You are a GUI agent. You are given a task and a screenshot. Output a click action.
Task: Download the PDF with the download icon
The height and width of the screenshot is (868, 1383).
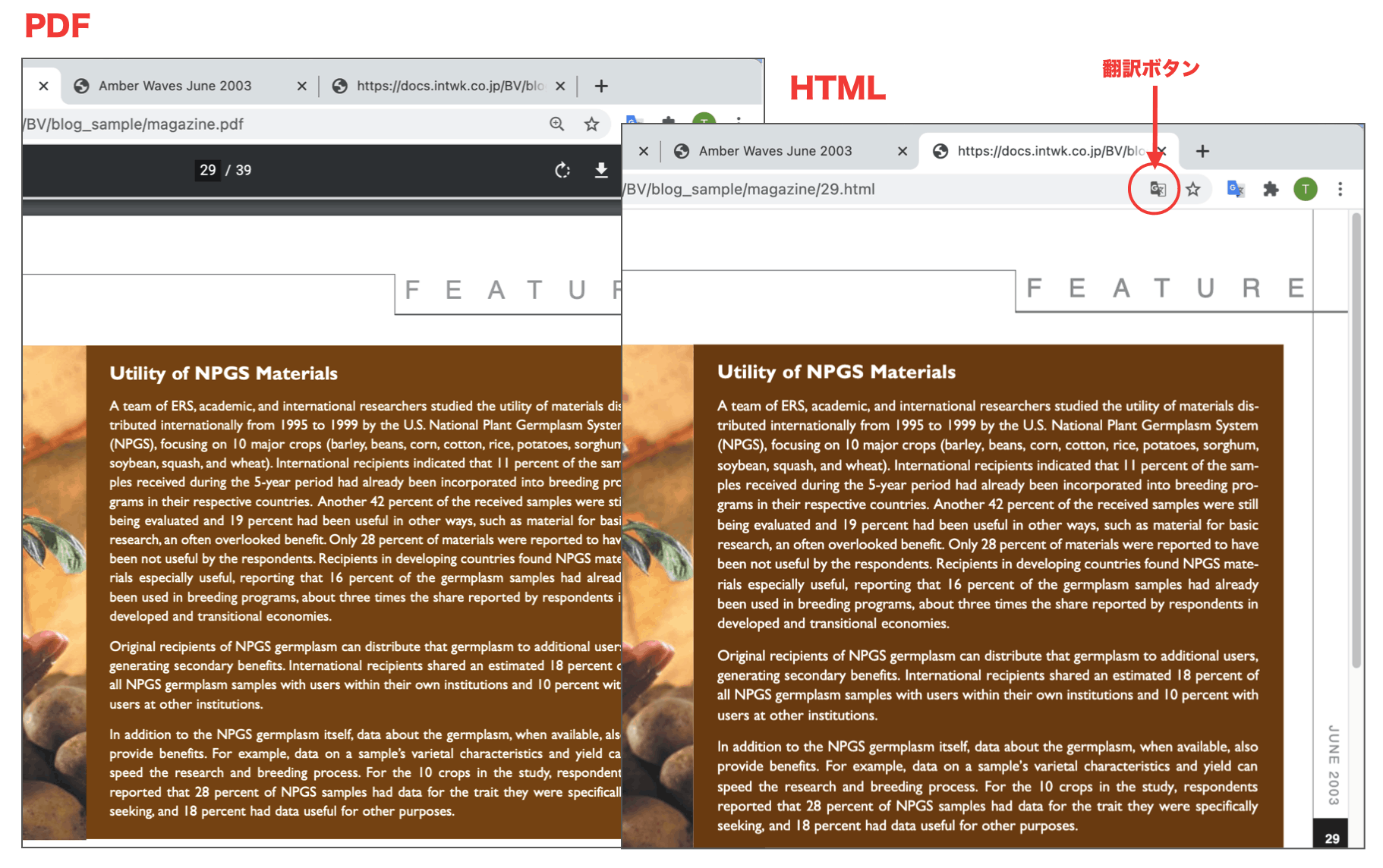600,170
